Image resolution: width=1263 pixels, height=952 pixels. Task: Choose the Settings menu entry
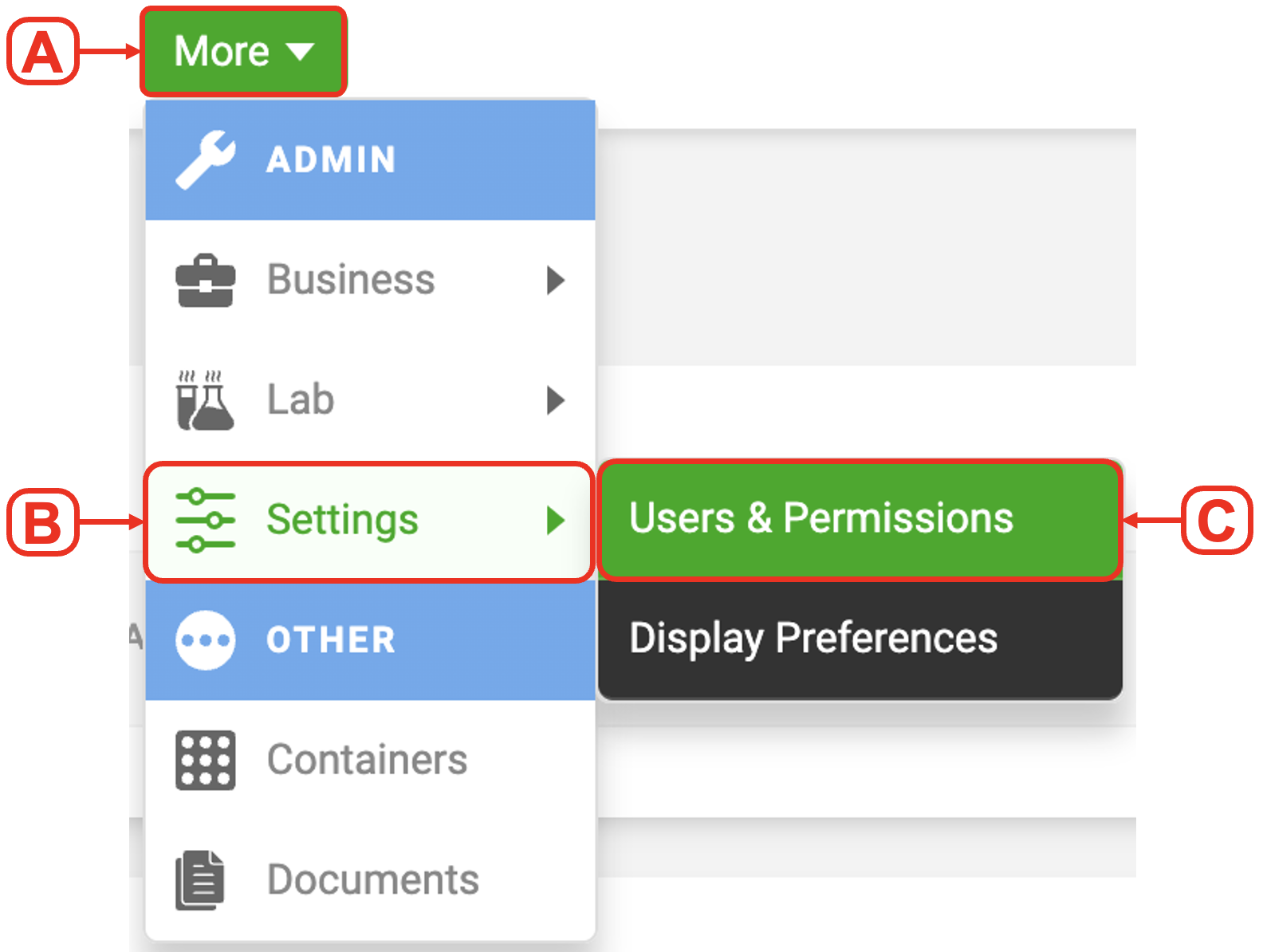pos(370,521)
